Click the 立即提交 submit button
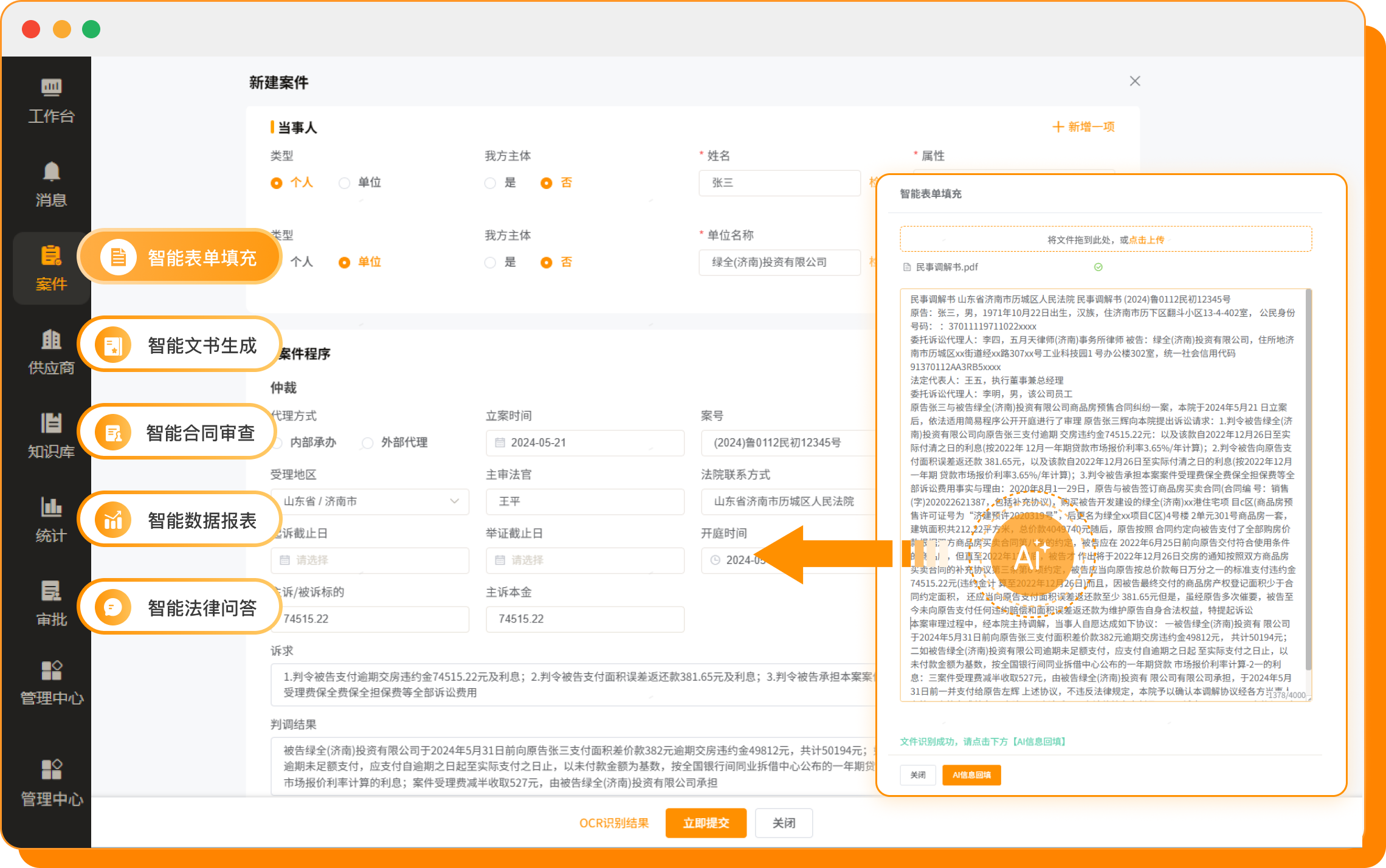The image size is (1386, 868). point(705,823)
